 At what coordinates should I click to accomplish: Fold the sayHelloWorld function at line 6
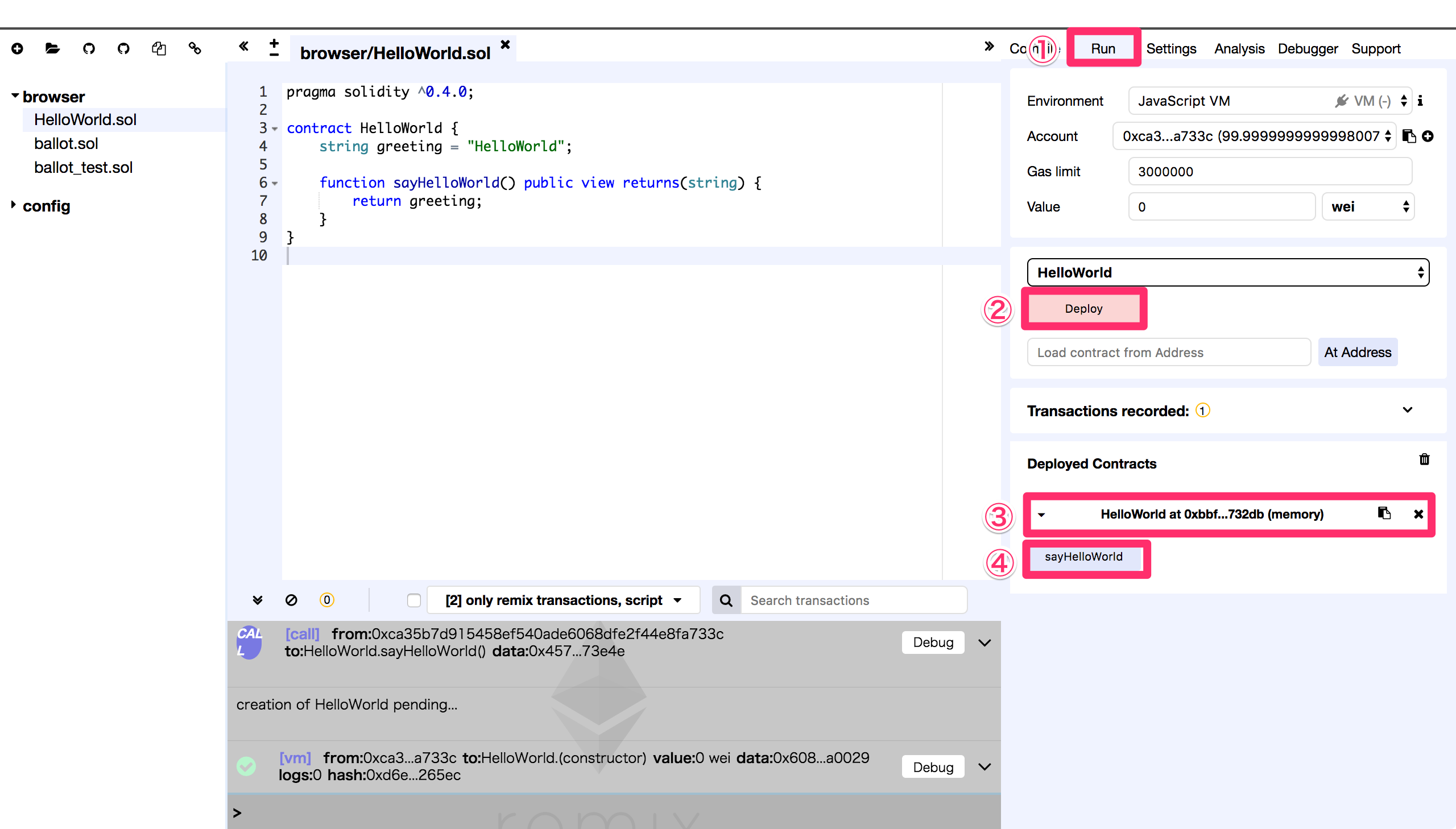(275, 184)
